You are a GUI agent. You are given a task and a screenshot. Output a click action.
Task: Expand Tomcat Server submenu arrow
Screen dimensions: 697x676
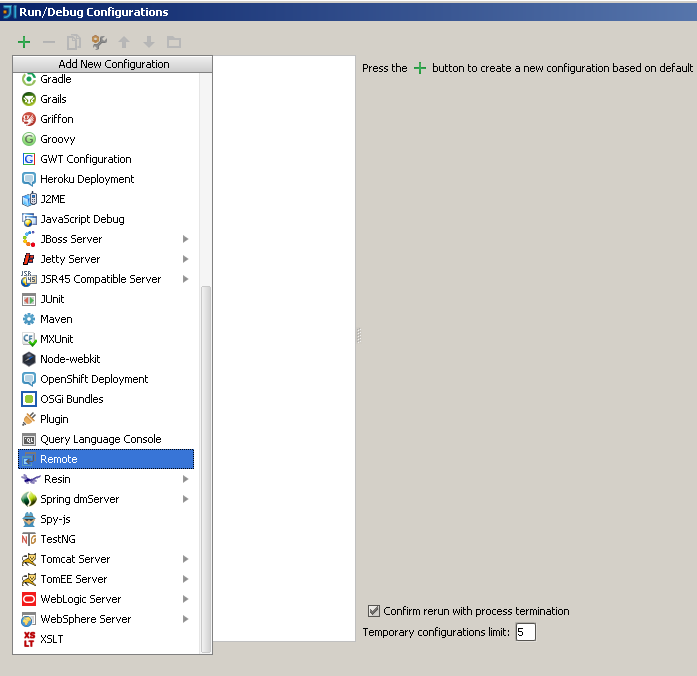185,559
